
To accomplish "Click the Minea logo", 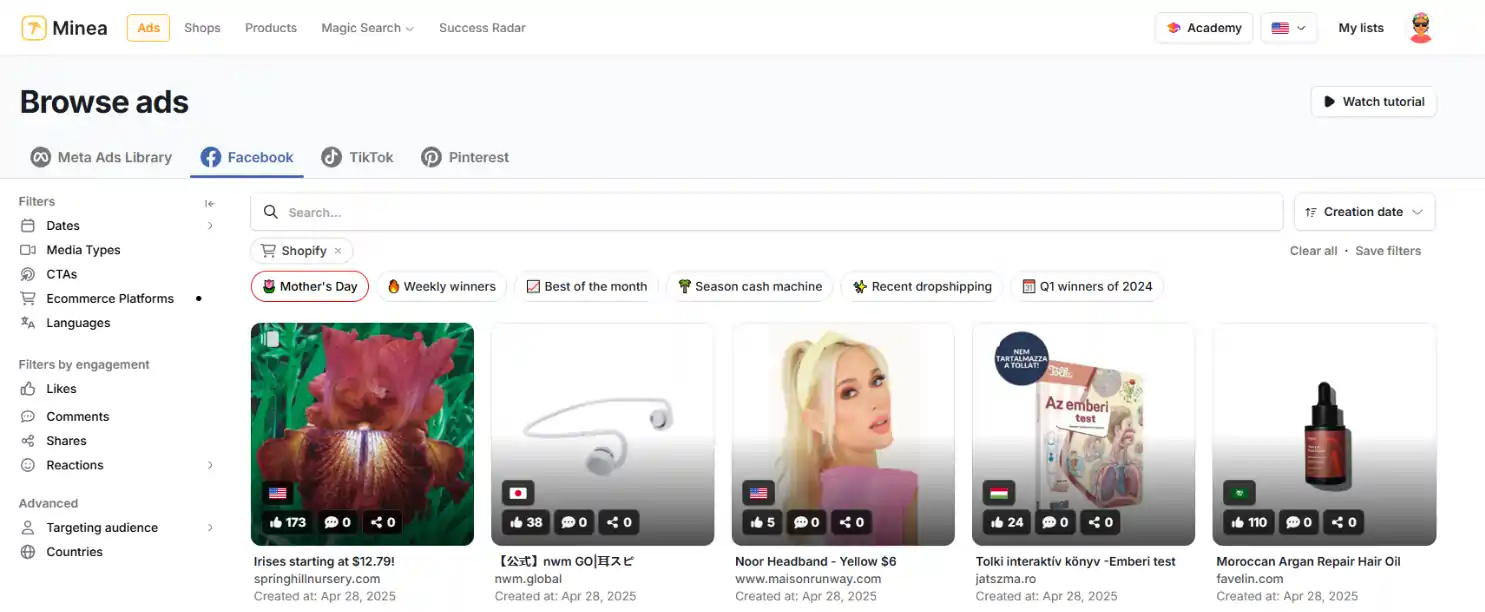I will pos(64,27).
